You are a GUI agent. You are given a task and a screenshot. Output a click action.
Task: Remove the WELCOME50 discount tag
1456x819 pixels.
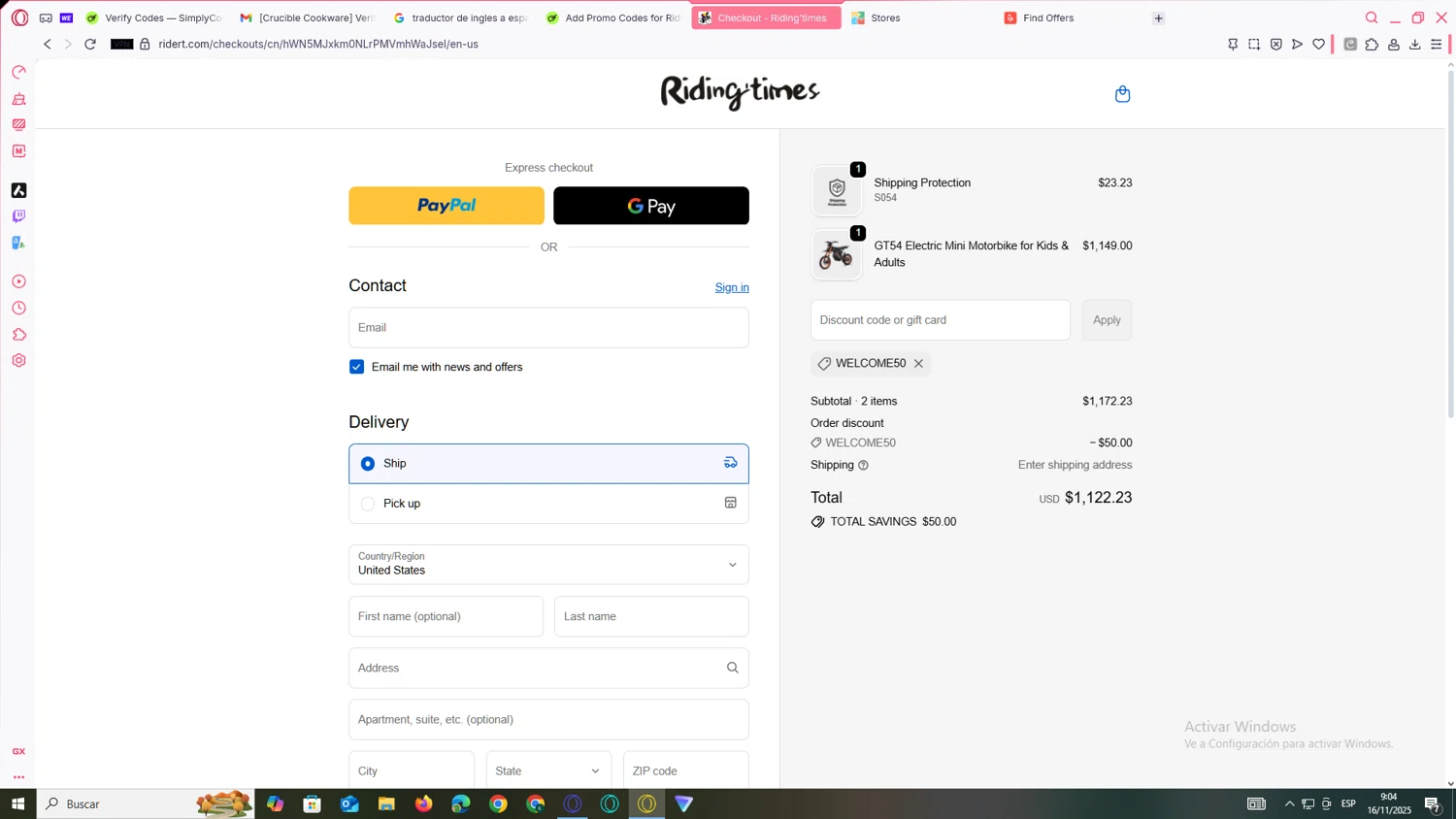(918, 364)
